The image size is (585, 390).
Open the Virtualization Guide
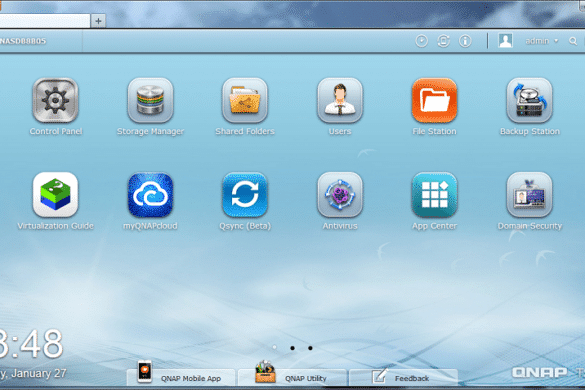point(55,194)
